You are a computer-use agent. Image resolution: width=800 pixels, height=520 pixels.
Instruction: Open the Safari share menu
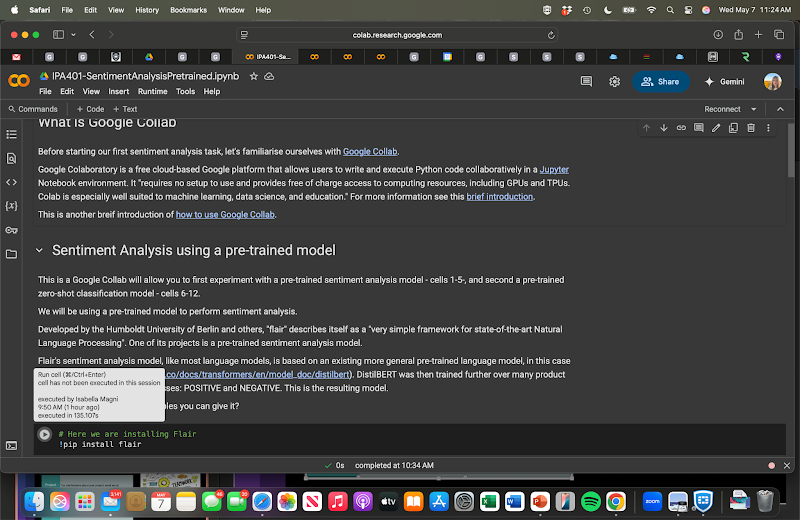pos(738,35)
